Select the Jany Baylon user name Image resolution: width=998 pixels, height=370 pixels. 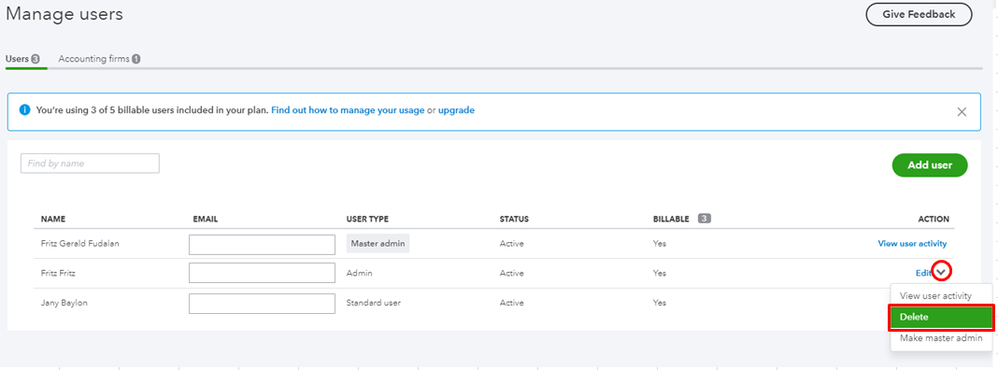tap(64, 303)
